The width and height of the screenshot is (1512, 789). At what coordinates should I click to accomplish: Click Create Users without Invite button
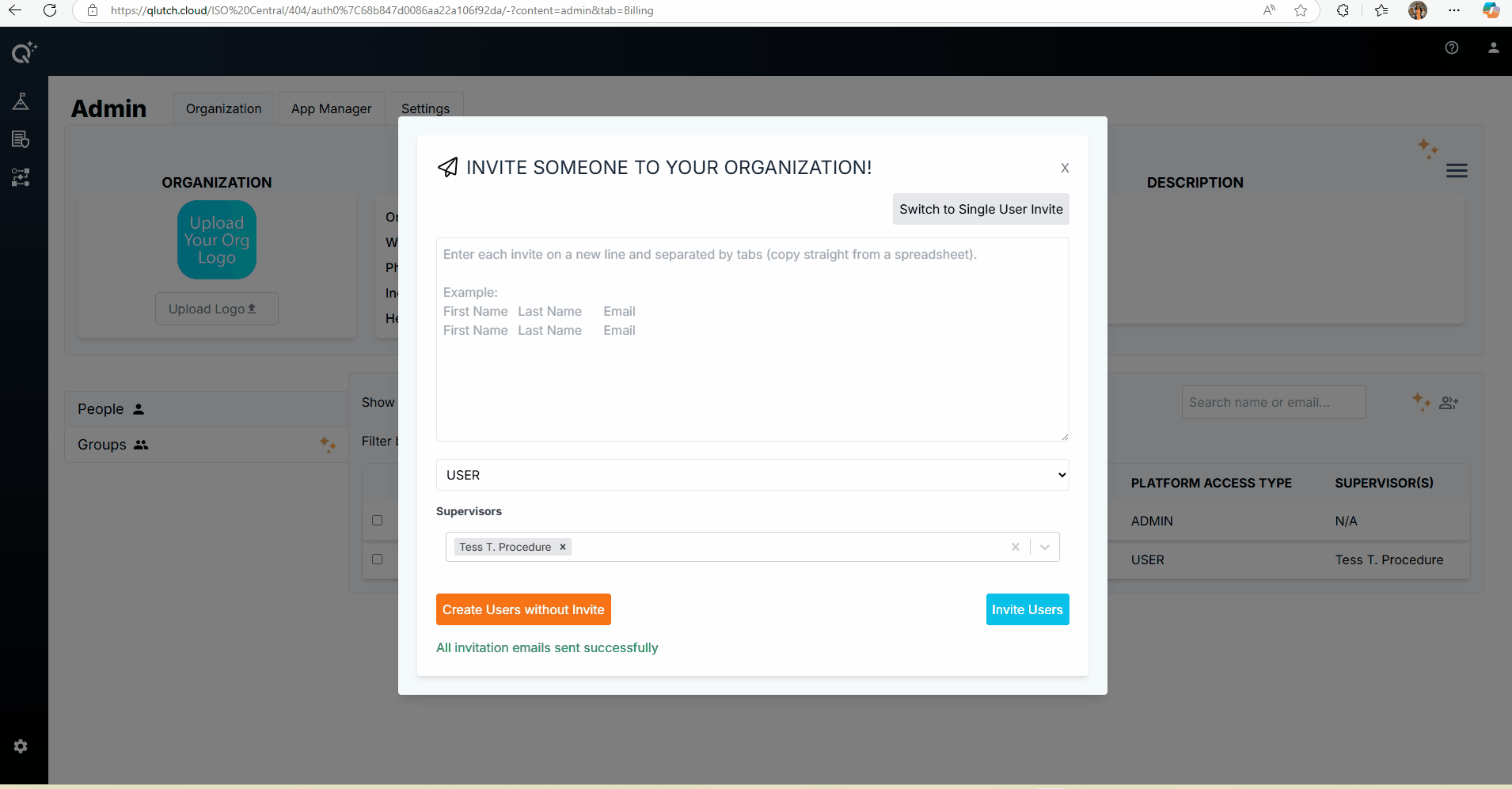[523, 609]
